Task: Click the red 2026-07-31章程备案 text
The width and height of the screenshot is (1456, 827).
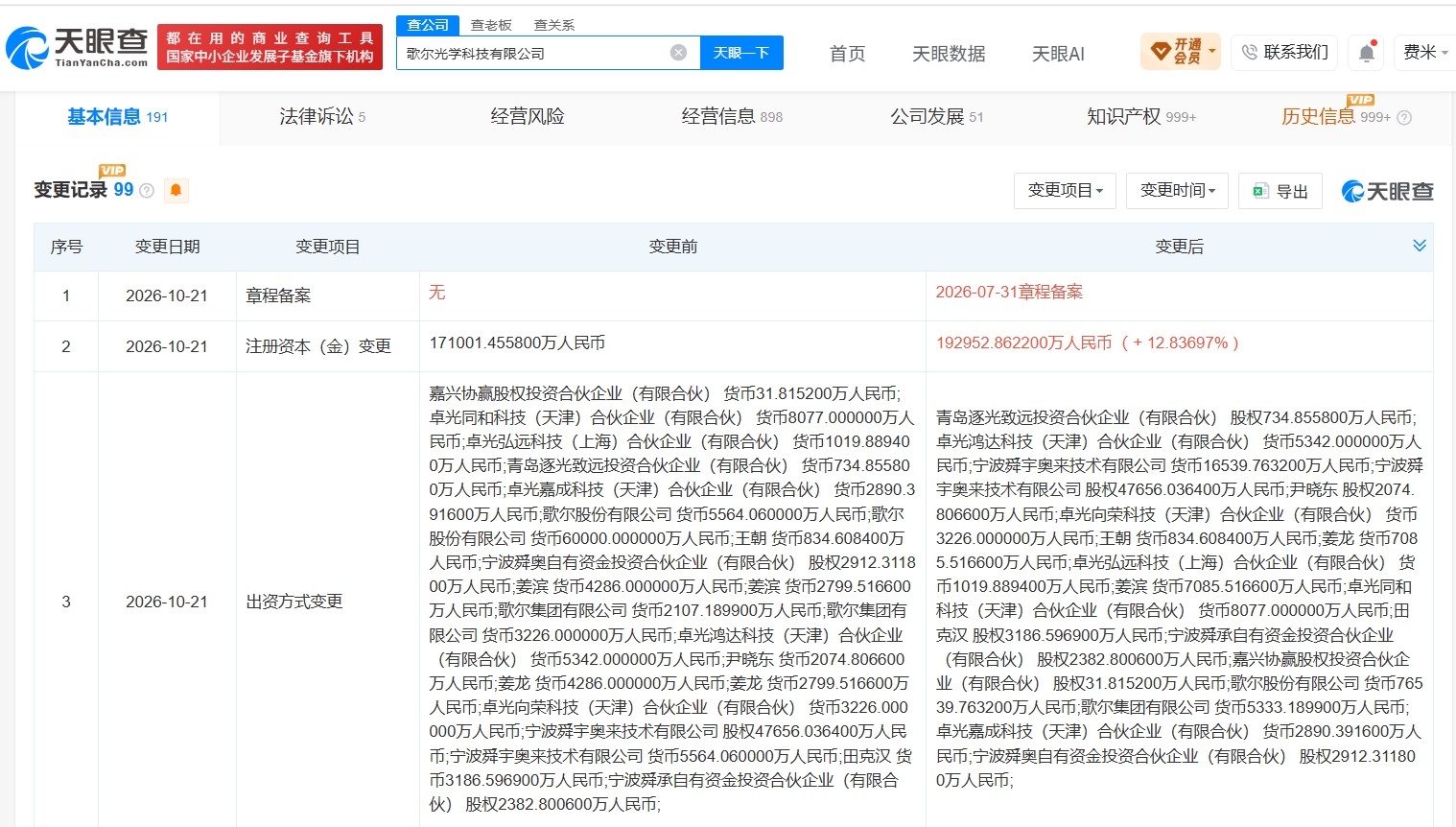Action: click(1009, 292)
